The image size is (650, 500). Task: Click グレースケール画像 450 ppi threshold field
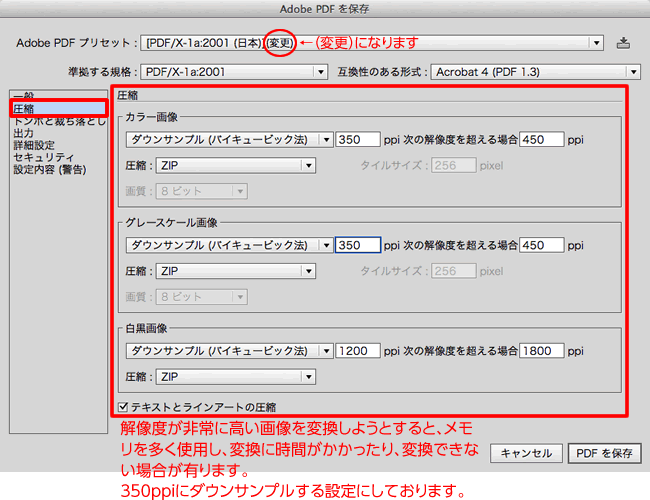(541, 245)
